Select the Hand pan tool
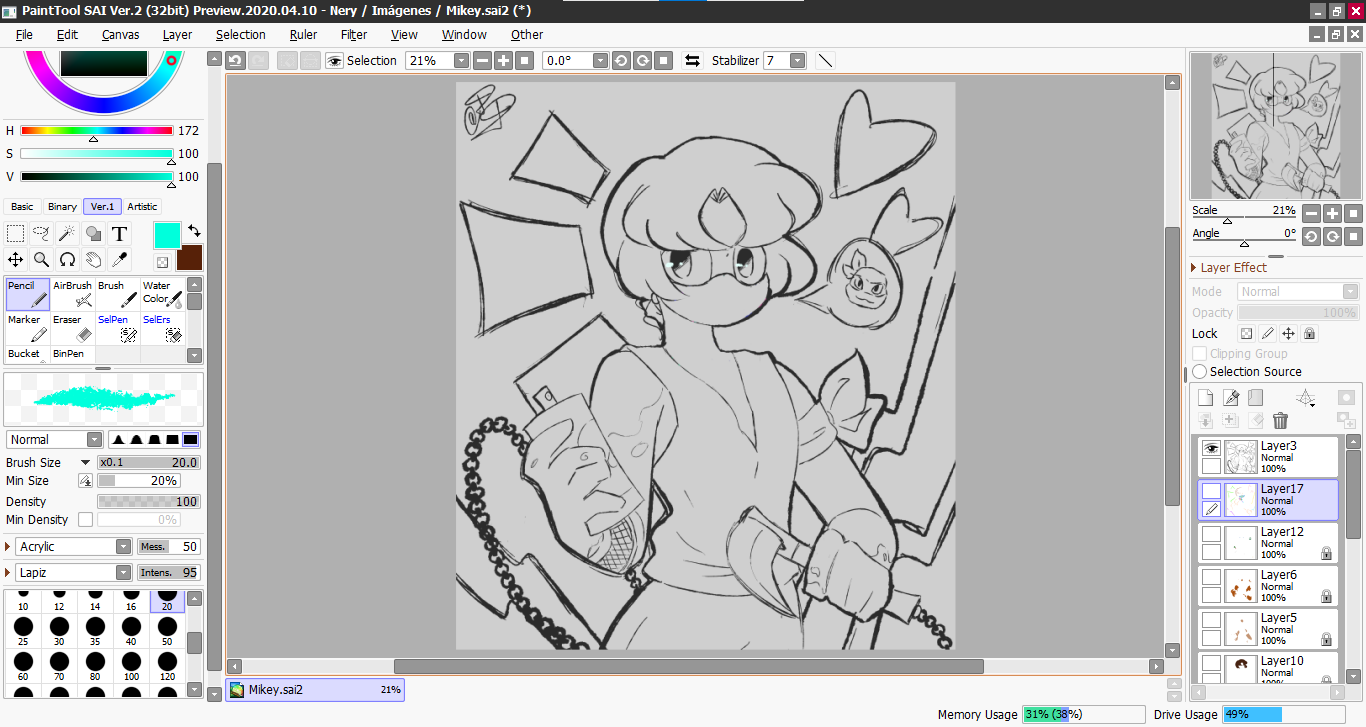 point(94,260)
